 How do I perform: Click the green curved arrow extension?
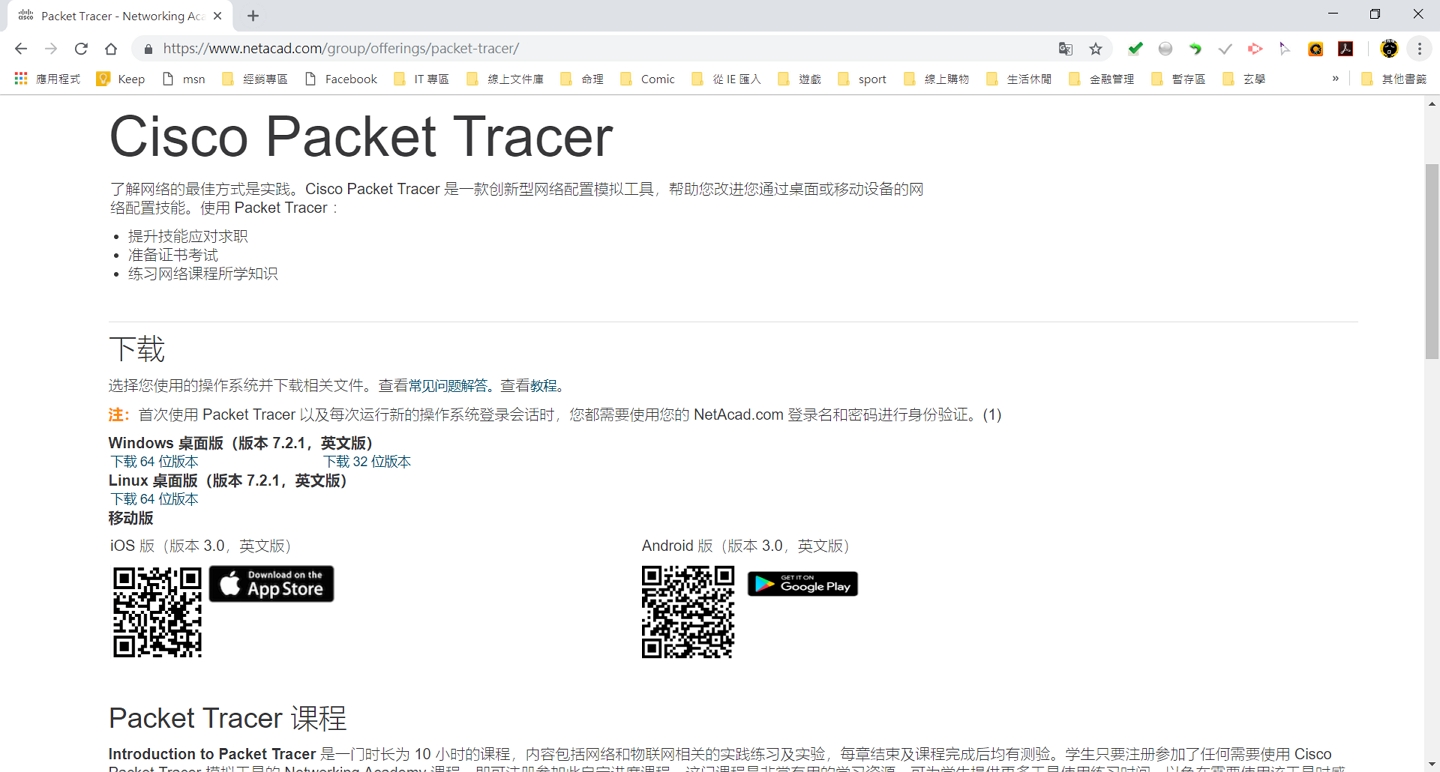click(x=1195, y=48)
